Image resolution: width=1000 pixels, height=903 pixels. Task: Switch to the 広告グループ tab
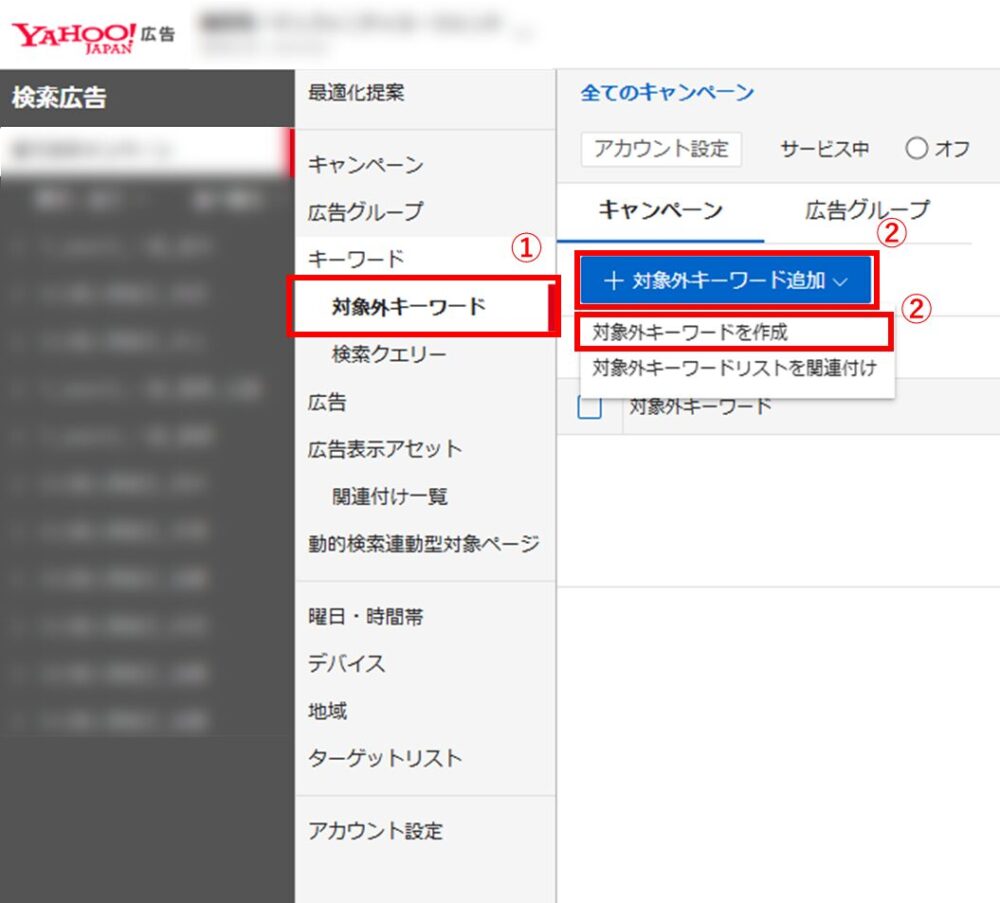(866, 211)
